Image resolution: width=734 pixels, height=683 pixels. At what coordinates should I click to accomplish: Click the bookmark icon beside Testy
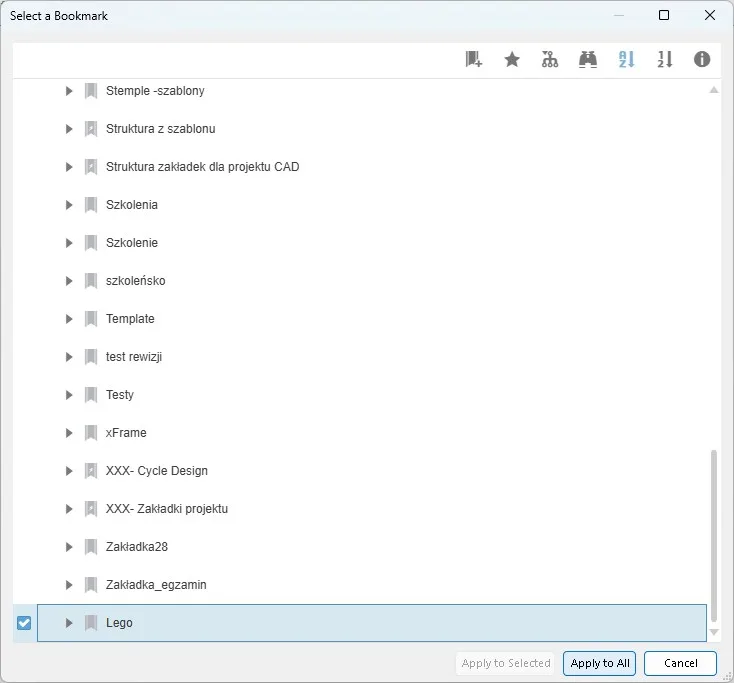coord(91,395)
